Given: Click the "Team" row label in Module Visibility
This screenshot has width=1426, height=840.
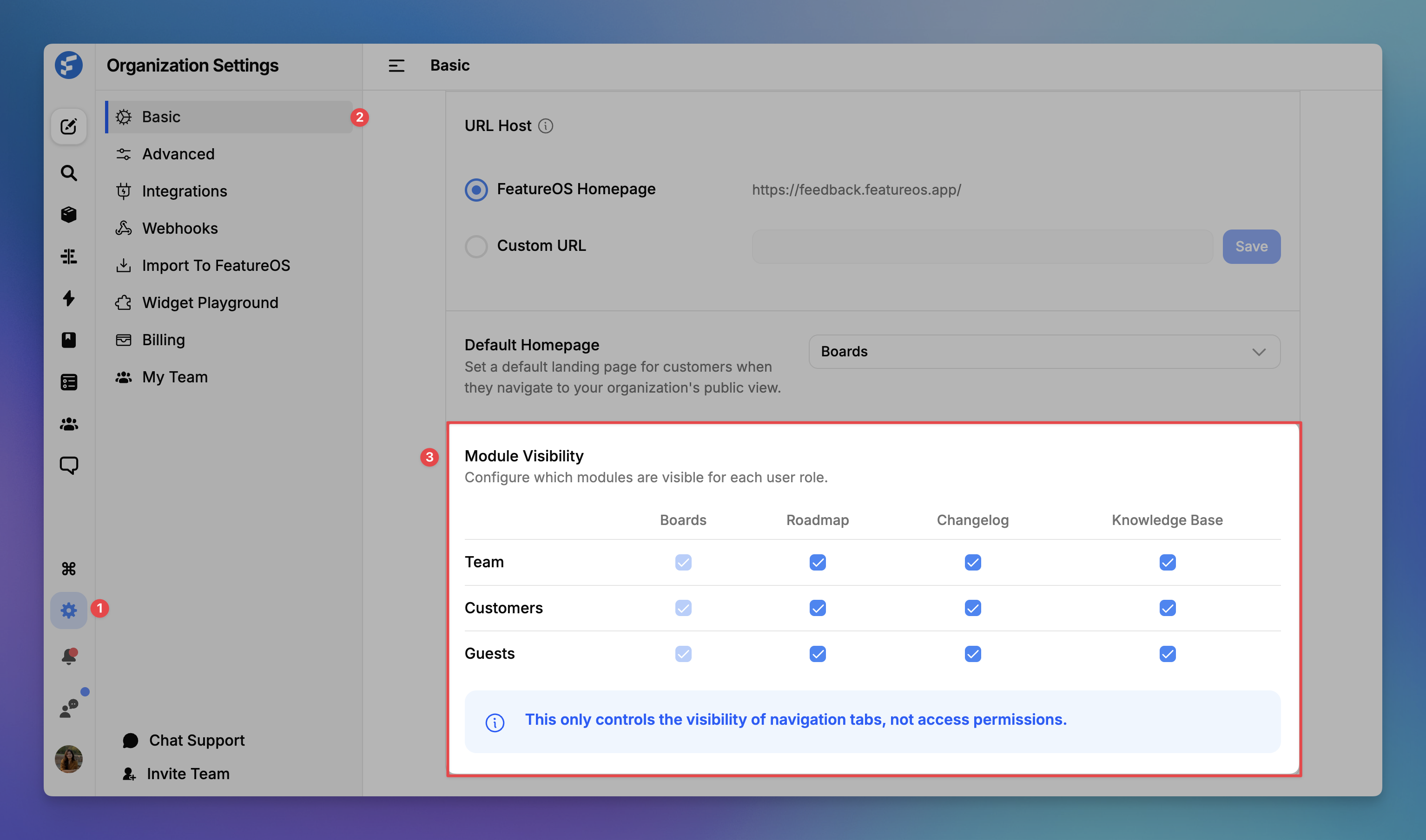Looking at the screenshot, I should [484, 562].
